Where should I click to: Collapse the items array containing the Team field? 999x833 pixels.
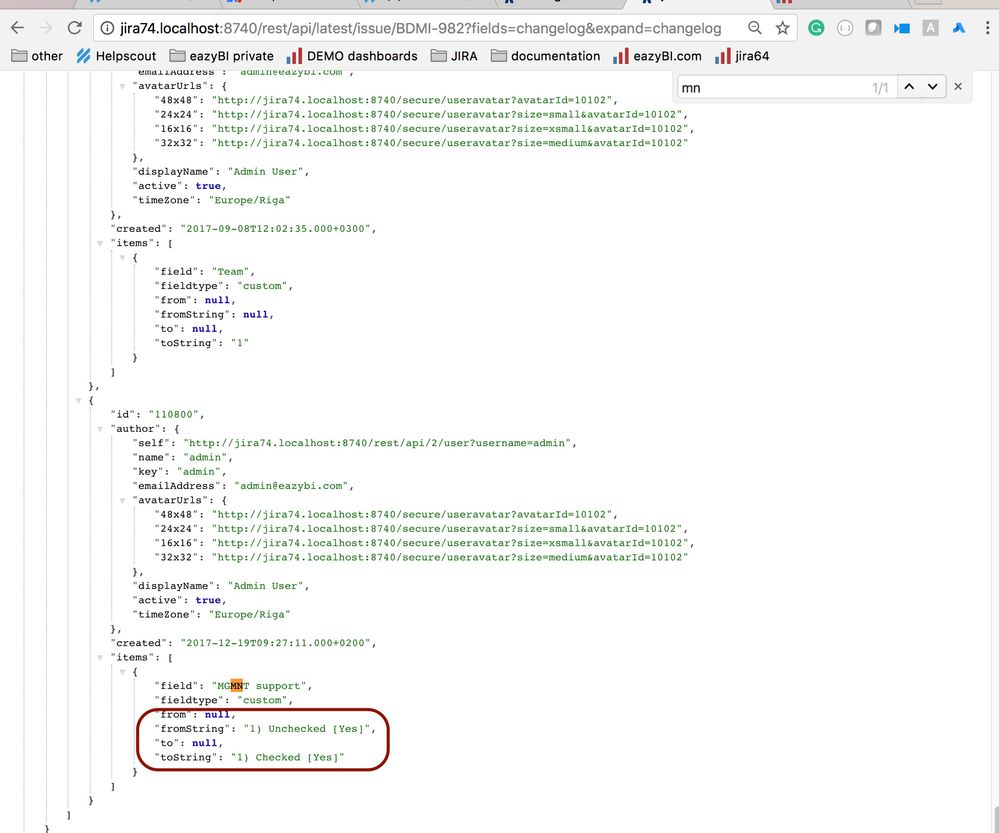click(100, 243)
